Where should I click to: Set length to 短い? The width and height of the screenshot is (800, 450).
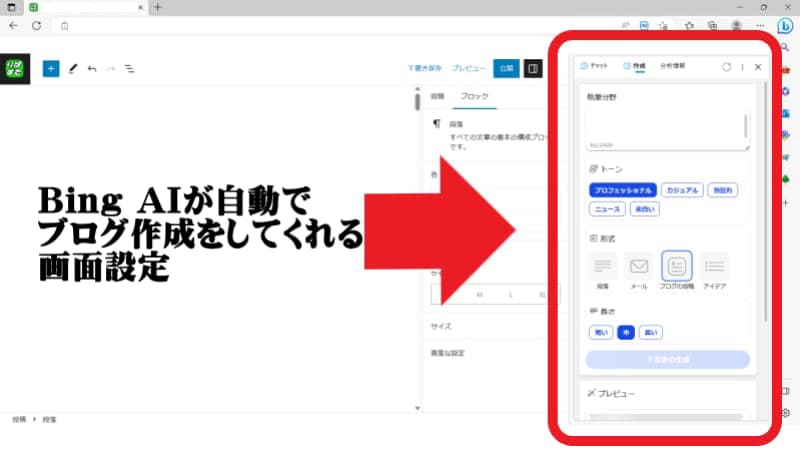coord(601,333)
